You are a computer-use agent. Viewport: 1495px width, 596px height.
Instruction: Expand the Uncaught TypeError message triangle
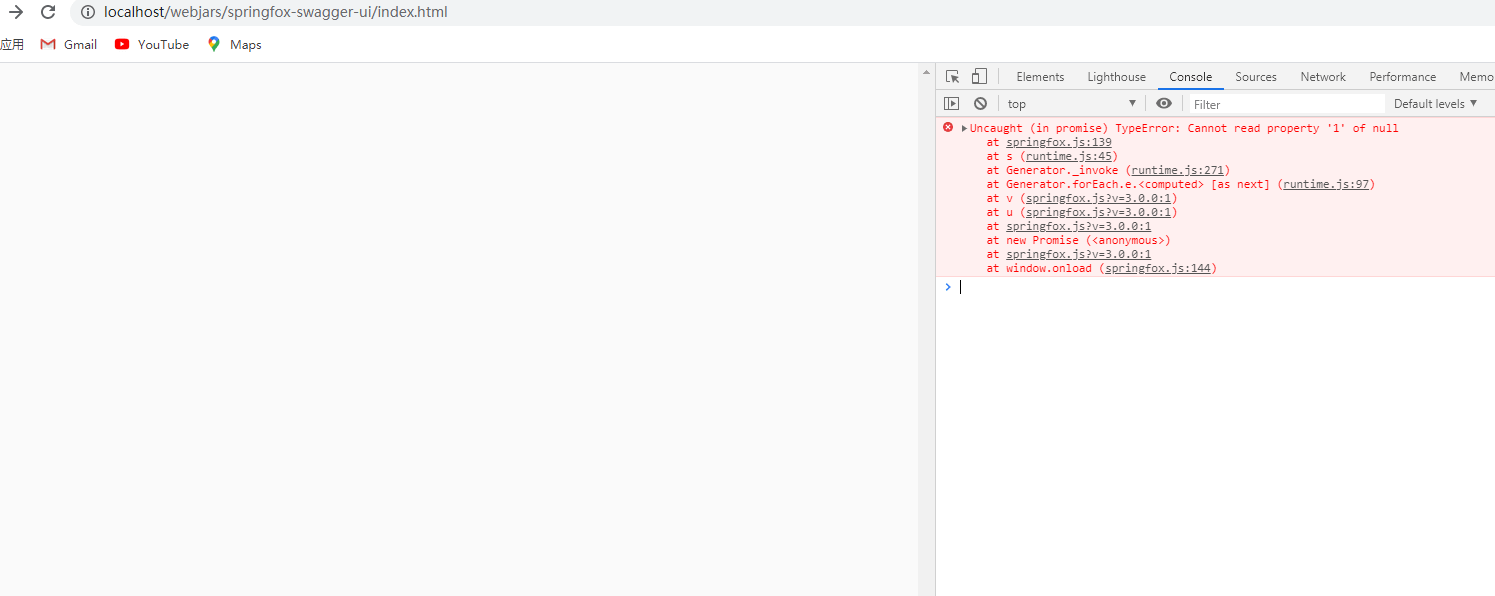tap(964, 129)
